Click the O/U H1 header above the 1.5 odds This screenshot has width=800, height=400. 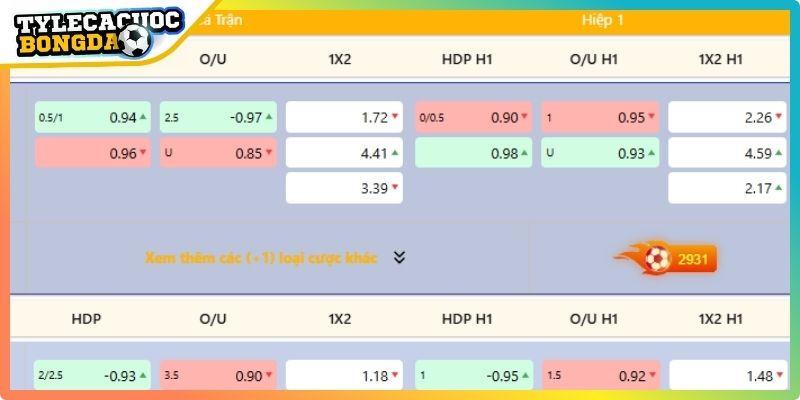point(594,319)
